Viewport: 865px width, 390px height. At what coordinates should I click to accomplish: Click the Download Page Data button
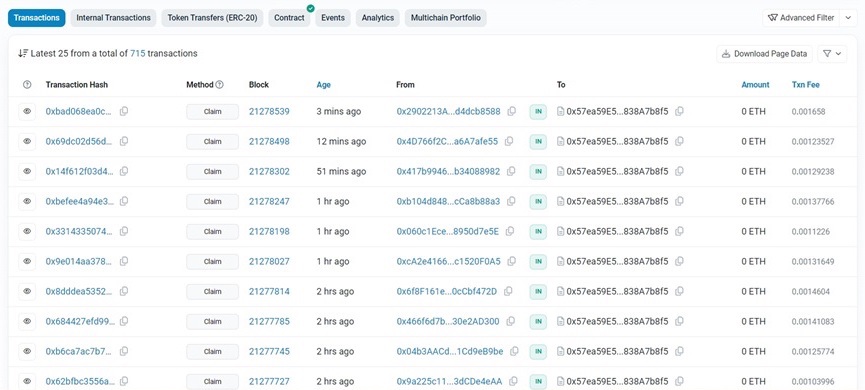(x=765, y=54)
